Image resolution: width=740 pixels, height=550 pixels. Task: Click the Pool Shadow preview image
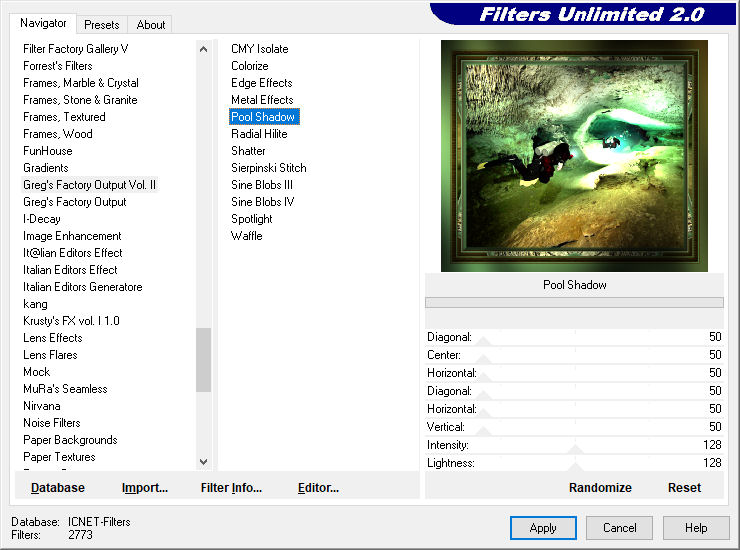pos(574,156)
